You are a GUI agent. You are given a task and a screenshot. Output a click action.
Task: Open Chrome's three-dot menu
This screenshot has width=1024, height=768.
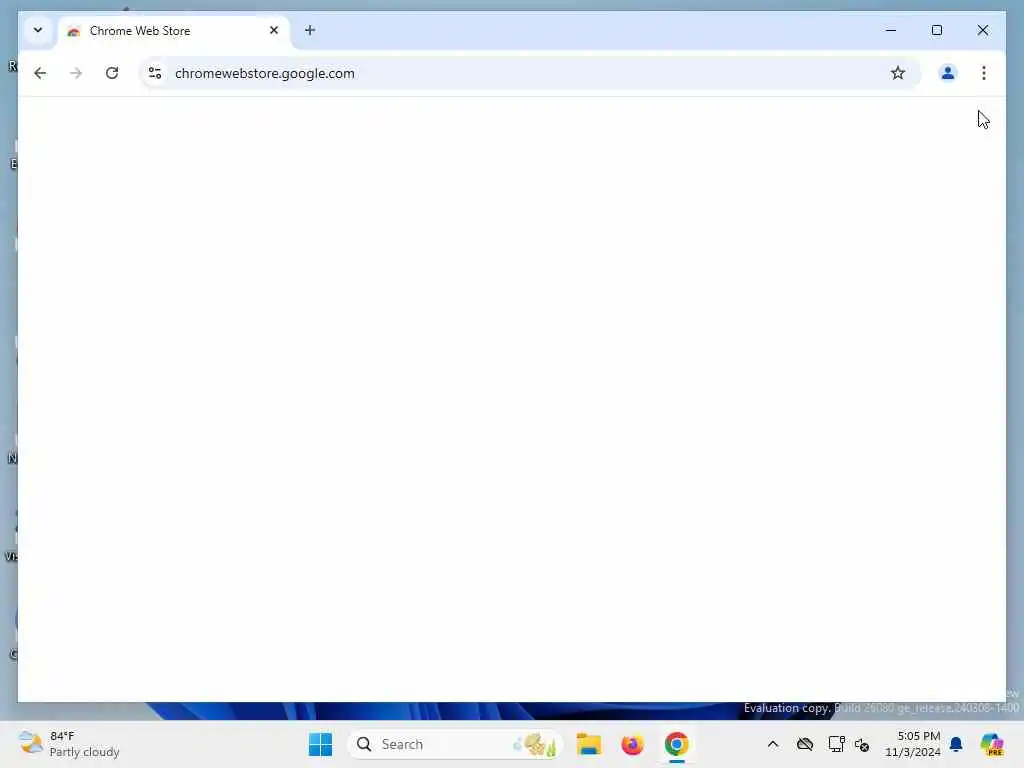984,73
